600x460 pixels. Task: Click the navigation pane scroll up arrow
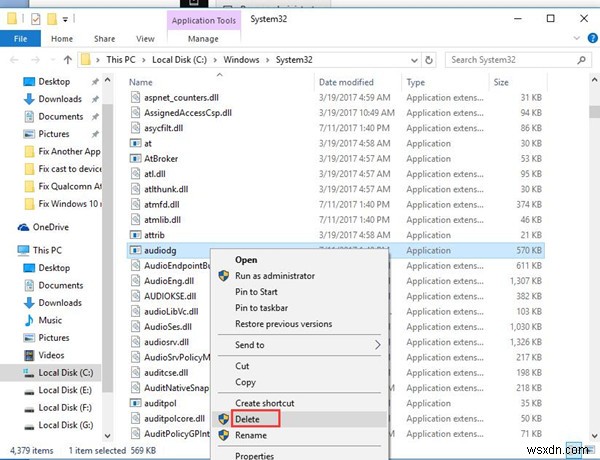coord(108,80)
